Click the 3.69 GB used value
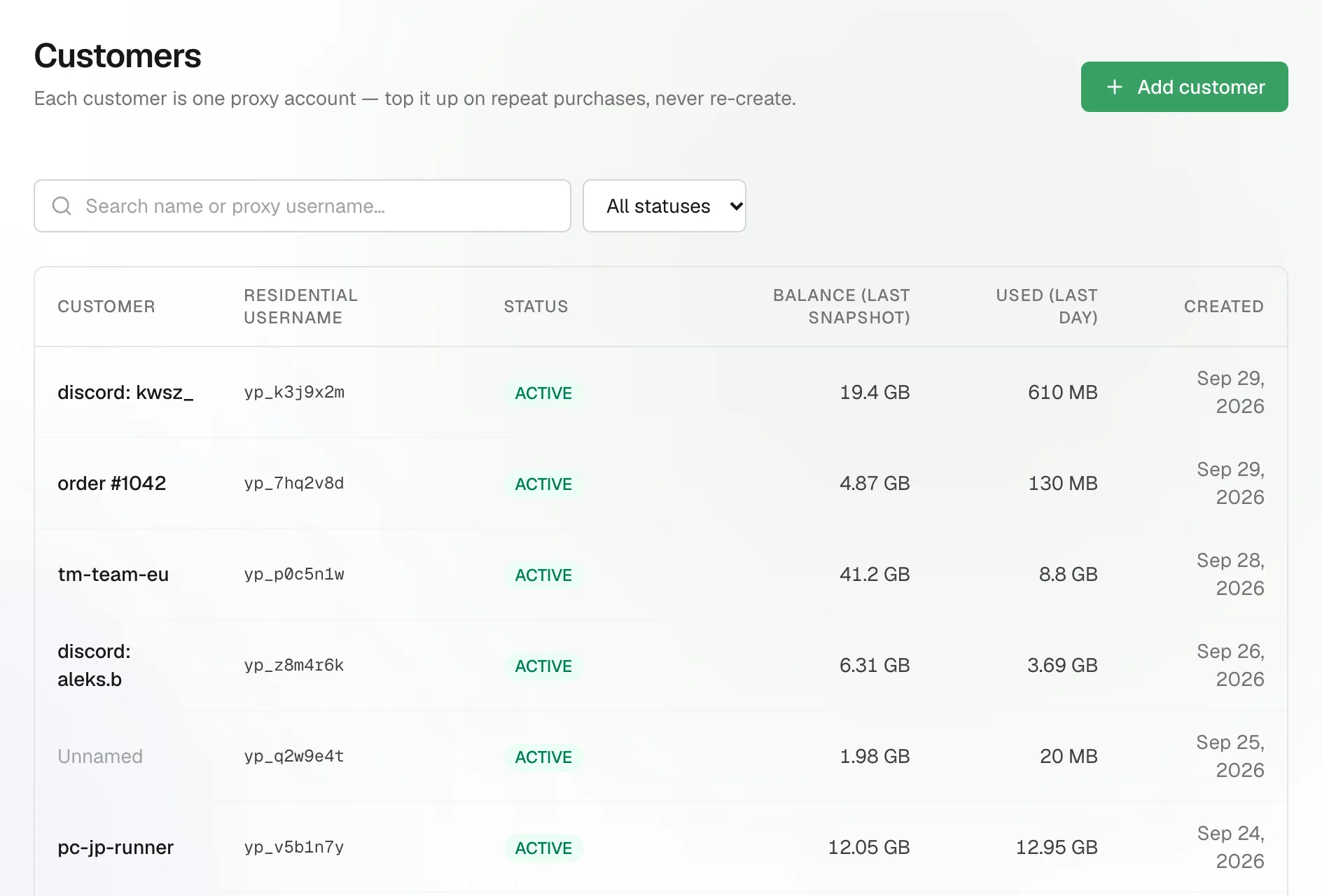Screen dimensions: 1322x896 point(1063,666)
